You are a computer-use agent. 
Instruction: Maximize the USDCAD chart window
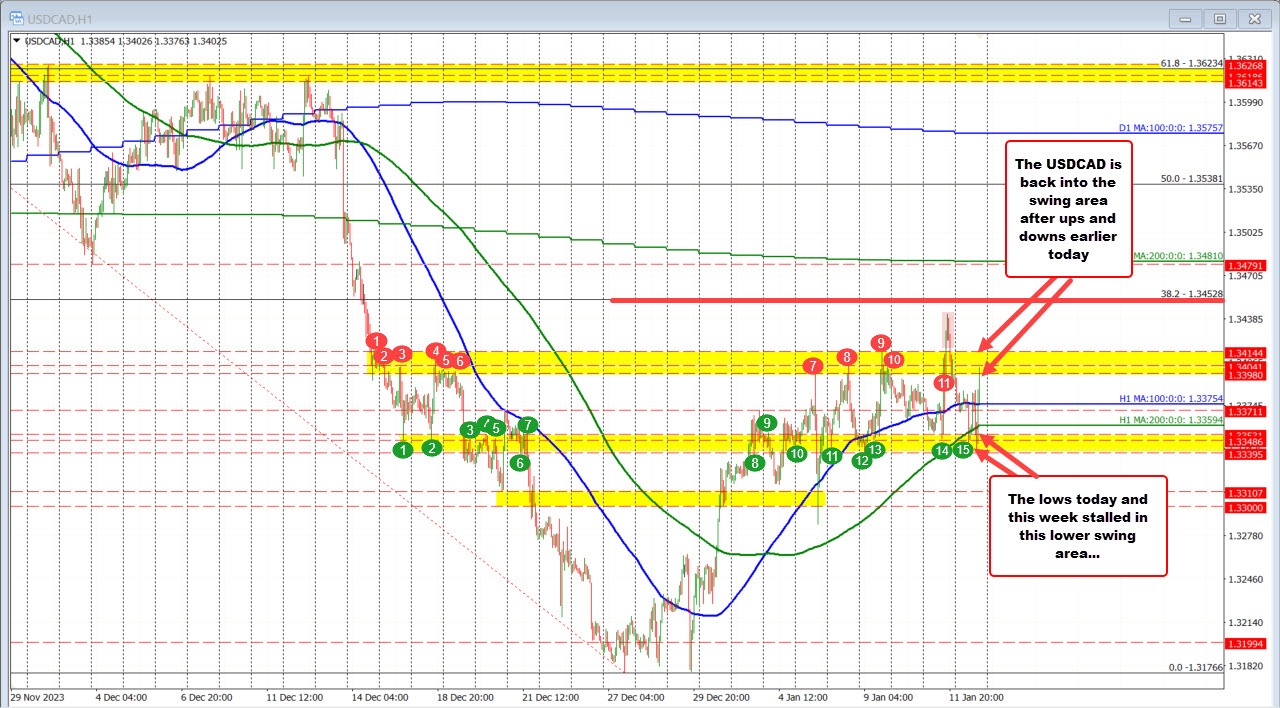pyautogui.click(x=1219, y=17)
